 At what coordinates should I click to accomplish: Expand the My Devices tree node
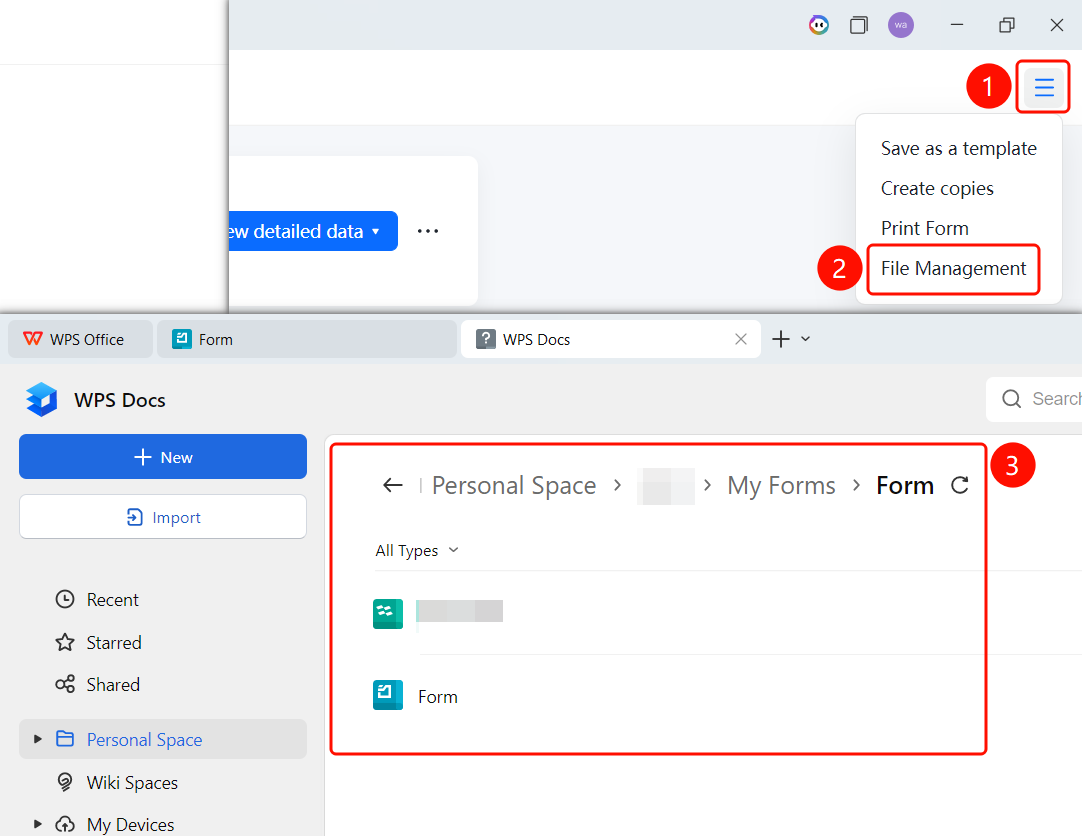(x=38, y=824)
